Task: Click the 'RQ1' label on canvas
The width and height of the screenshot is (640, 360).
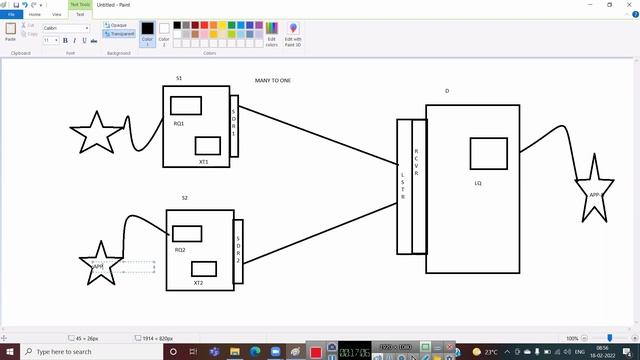Action: point(179,123)
